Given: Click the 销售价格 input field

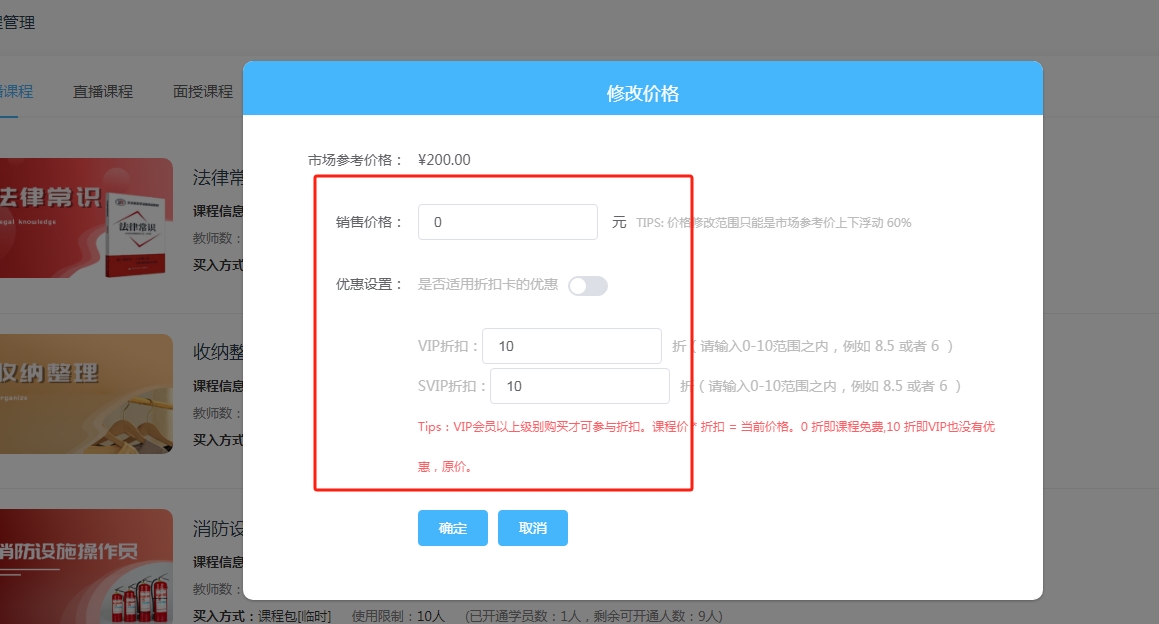Looking at the screenshot, I should (507, 222).
